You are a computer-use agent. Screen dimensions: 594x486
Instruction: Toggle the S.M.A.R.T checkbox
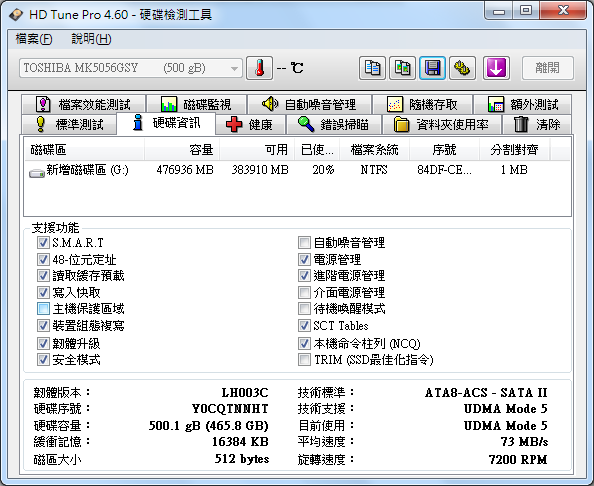coord(43,242)
